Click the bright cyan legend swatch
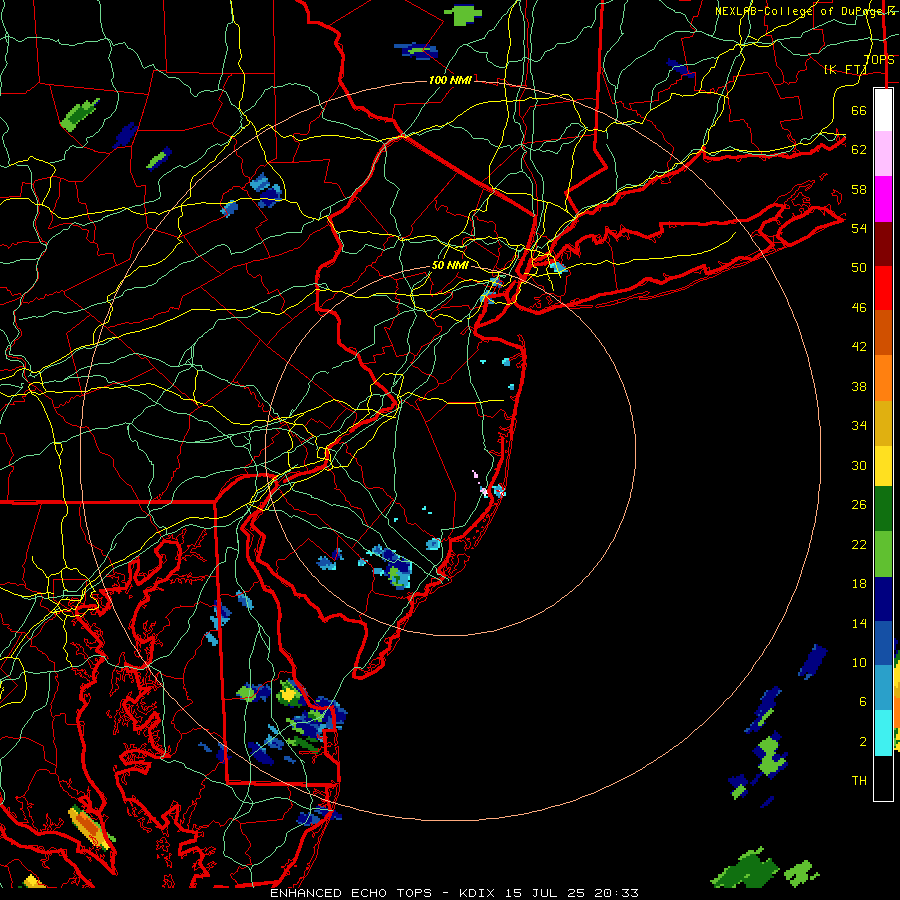900x900 pixels. [x=883, y=733]
